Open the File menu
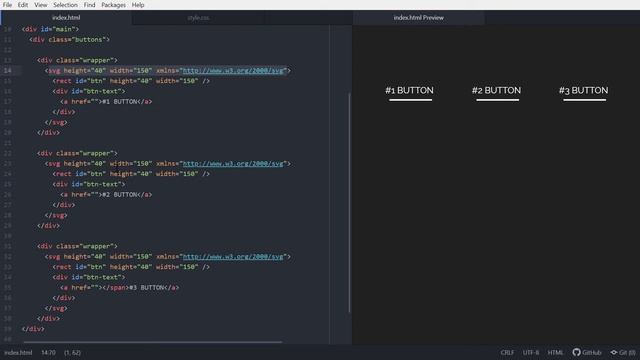640x360 pixels. [7, 5]
